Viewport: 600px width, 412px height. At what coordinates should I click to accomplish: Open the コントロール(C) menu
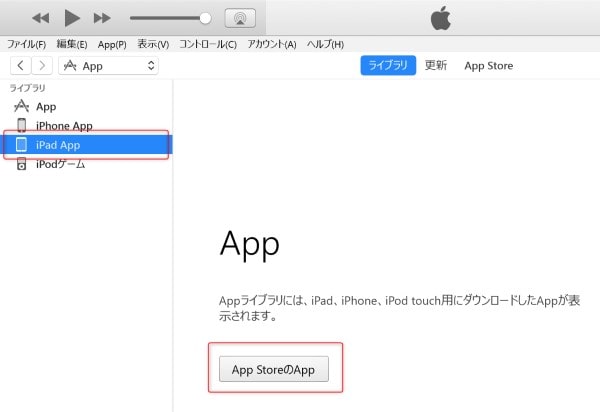pyautogui.click(x=208, y=44)
